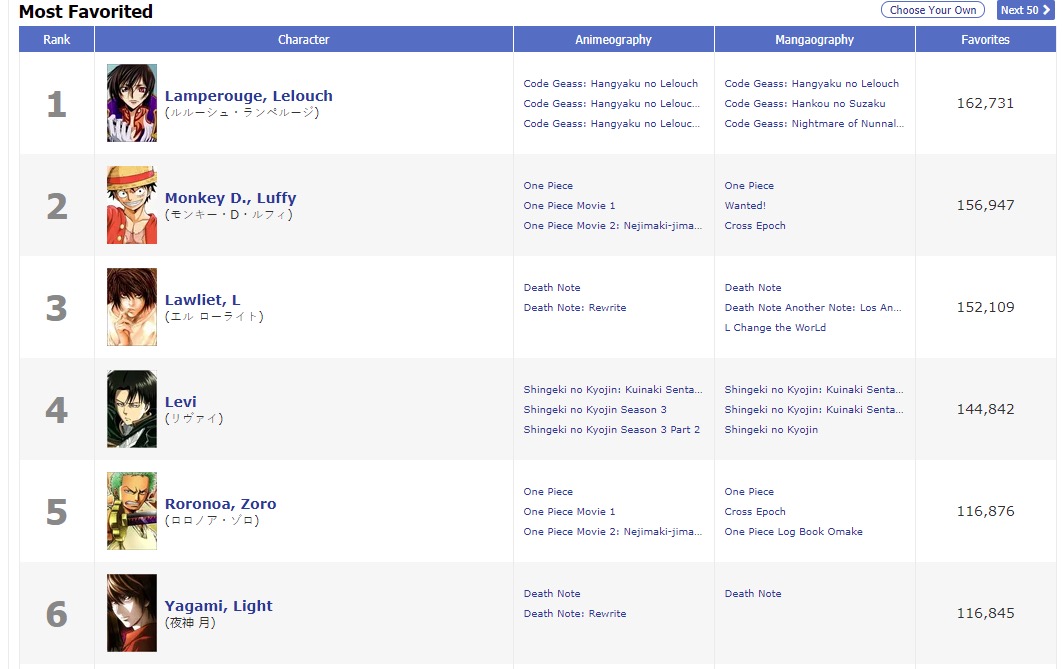This screenshot has width=1062, height=669.
Task: Open Luffy's One Piece anime link
Action: [548, 186]
